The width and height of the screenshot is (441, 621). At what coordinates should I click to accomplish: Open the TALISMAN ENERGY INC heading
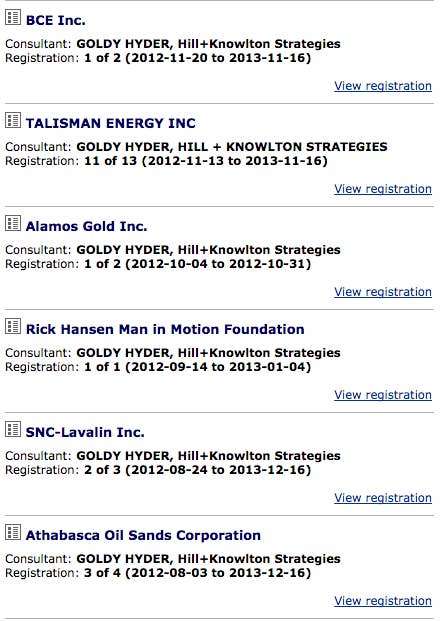click(x=110, y=123)
